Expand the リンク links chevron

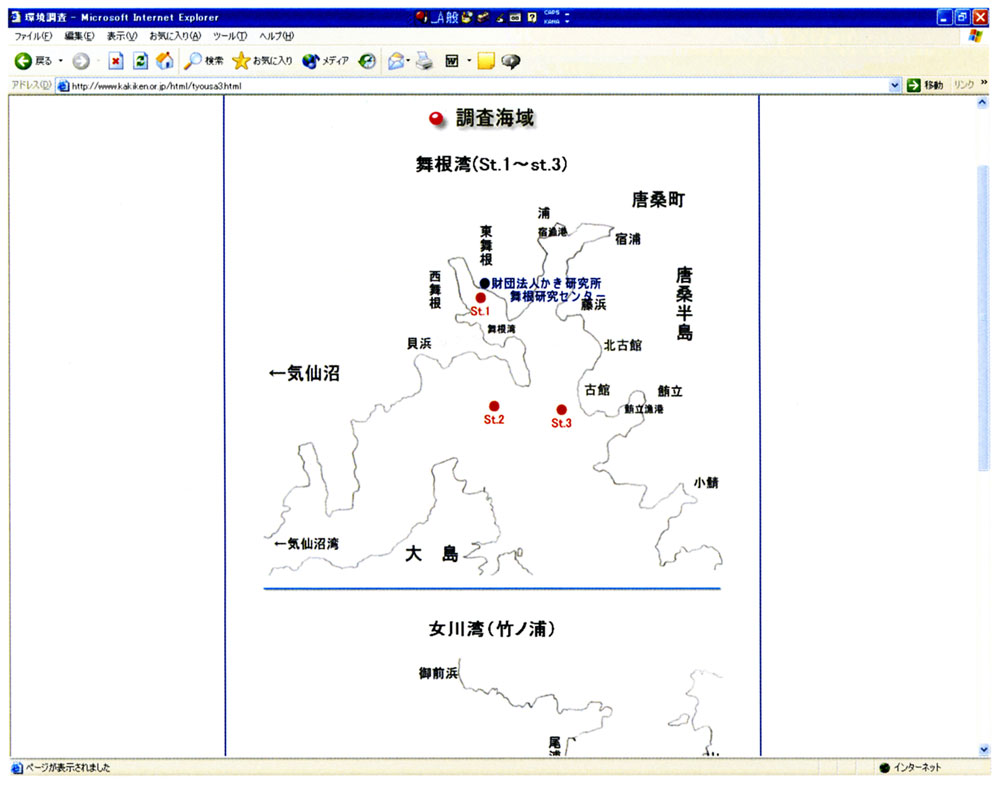click(x=984, y=83)
